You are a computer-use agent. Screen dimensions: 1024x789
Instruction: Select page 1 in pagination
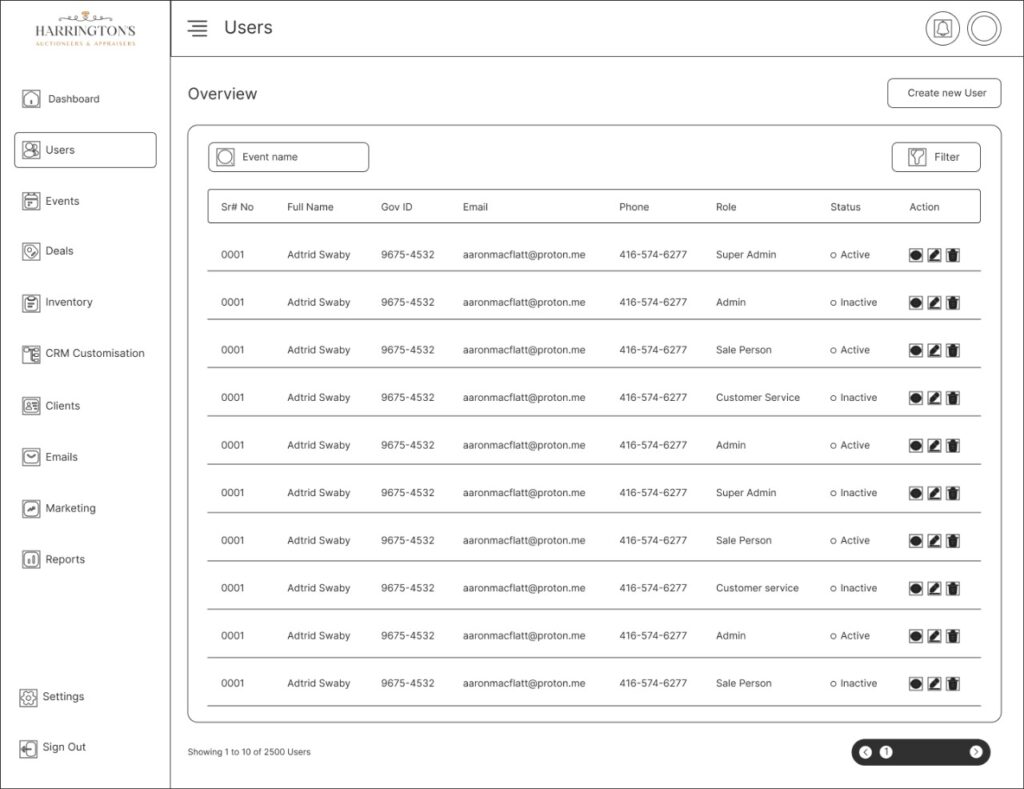[x=886, y=752]
